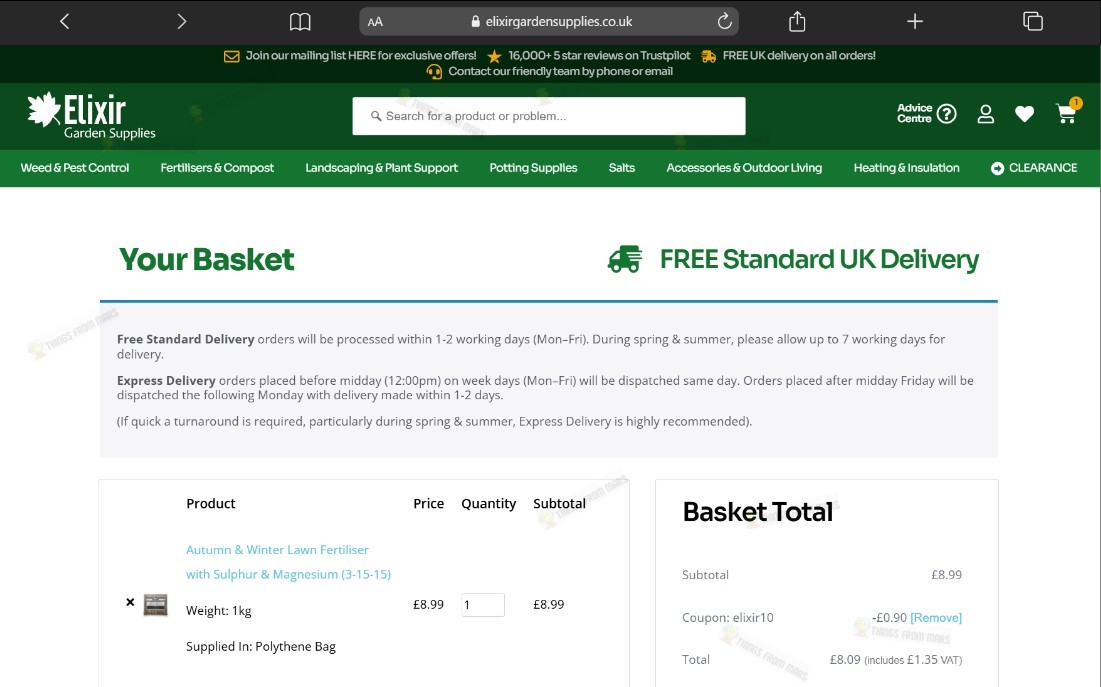Viewport: 1101px width, 687px height.
Task: Open Weed & Pest Control menu
Action: 75,168
